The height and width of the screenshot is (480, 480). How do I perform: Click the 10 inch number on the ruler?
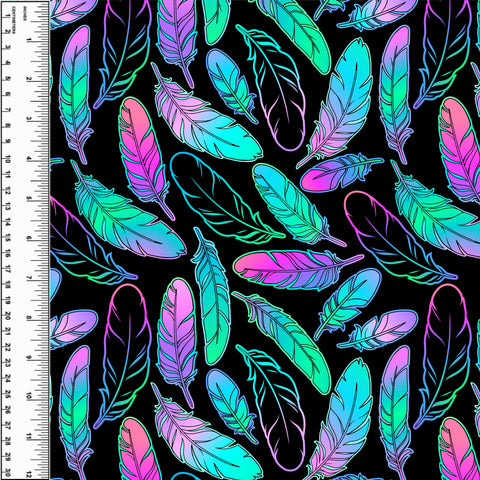click(29, 396)
